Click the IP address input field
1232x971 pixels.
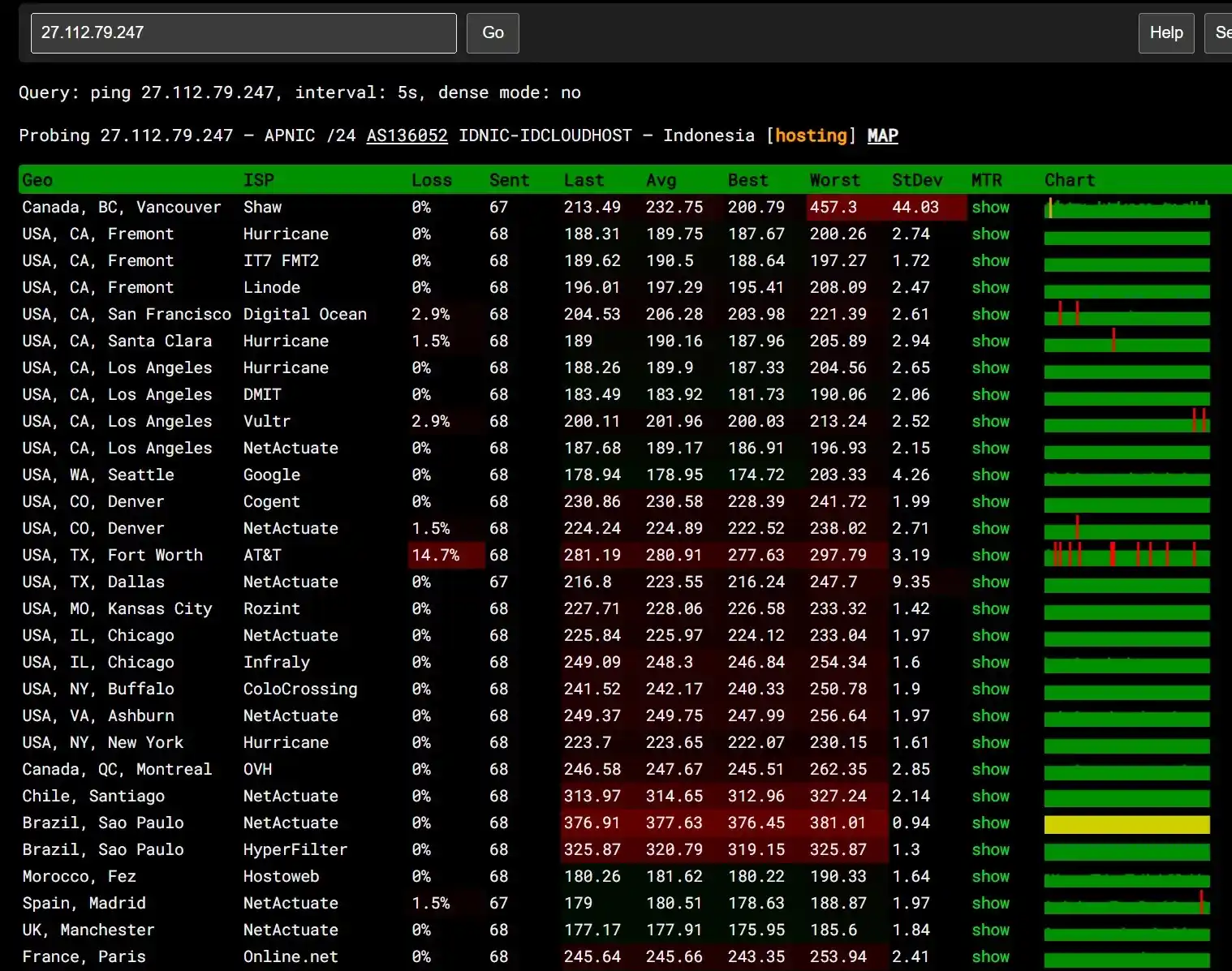[243, 33]
